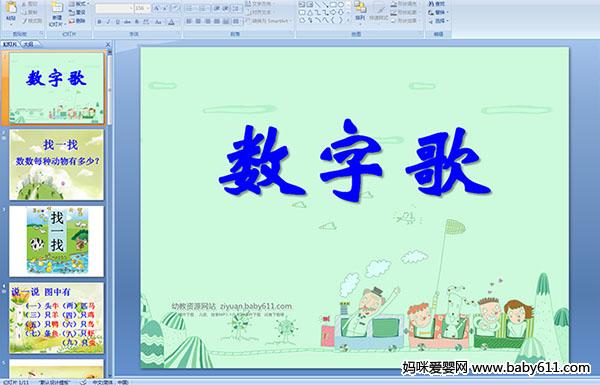The width and height of the screenshot is (600, 385).
Task: Click the Layout button
Action: [79, 4]
